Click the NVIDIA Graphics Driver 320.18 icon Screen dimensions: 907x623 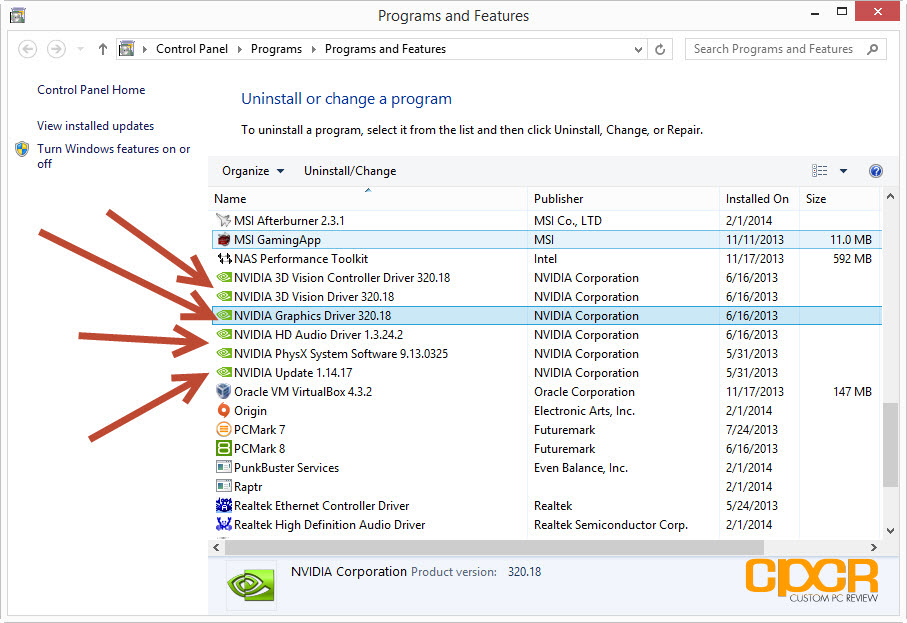pyautogui.click(x=223, y=316)
